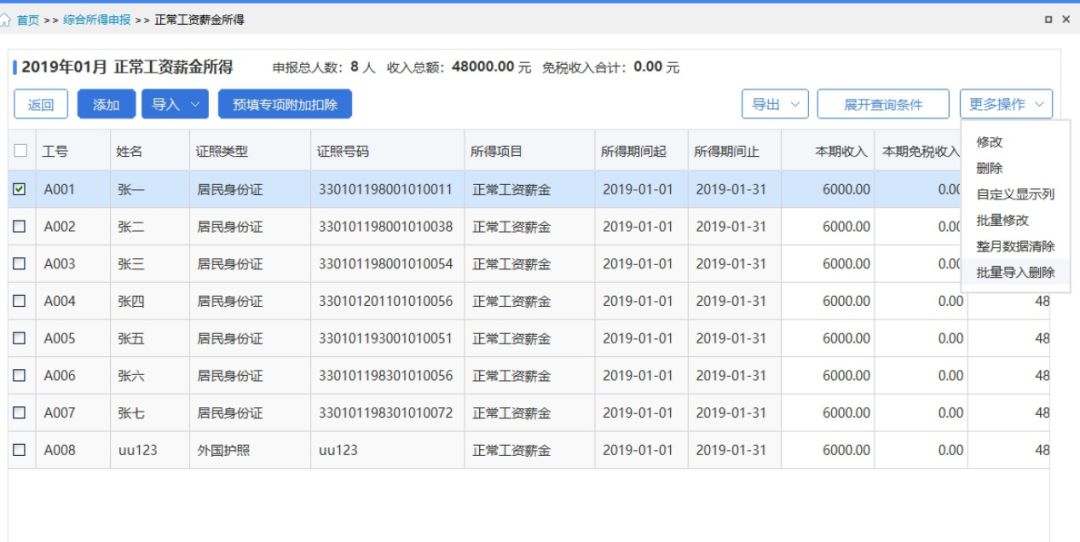Screen dimensions: 1080x542
Task: Open 展开查询条件 button
Action: point(883,104)
